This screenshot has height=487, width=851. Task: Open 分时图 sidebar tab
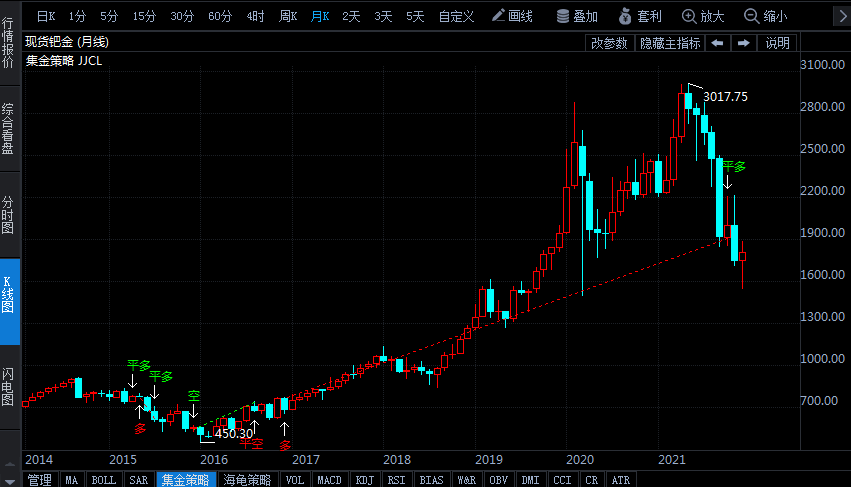pyautogui.click(x=8, y=215)
